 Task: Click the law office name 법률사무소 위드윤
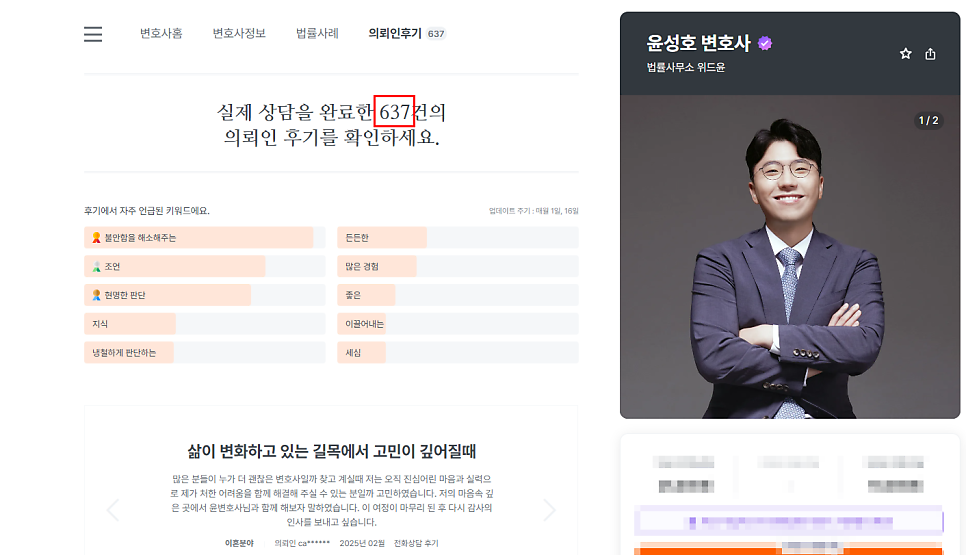pyautogui.click(x=686, y=68)
